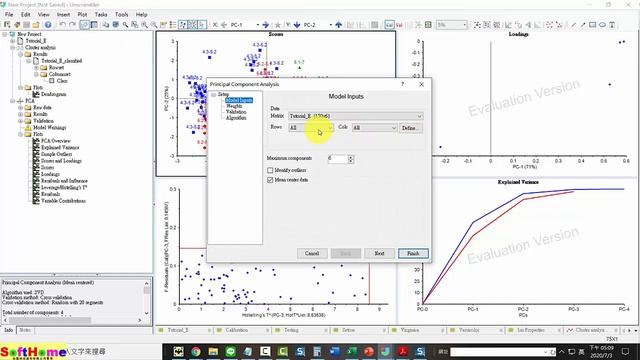640x360 pixels.
Task: Click the blue right arrow next PC icon
Action: (x=266, y=25)
